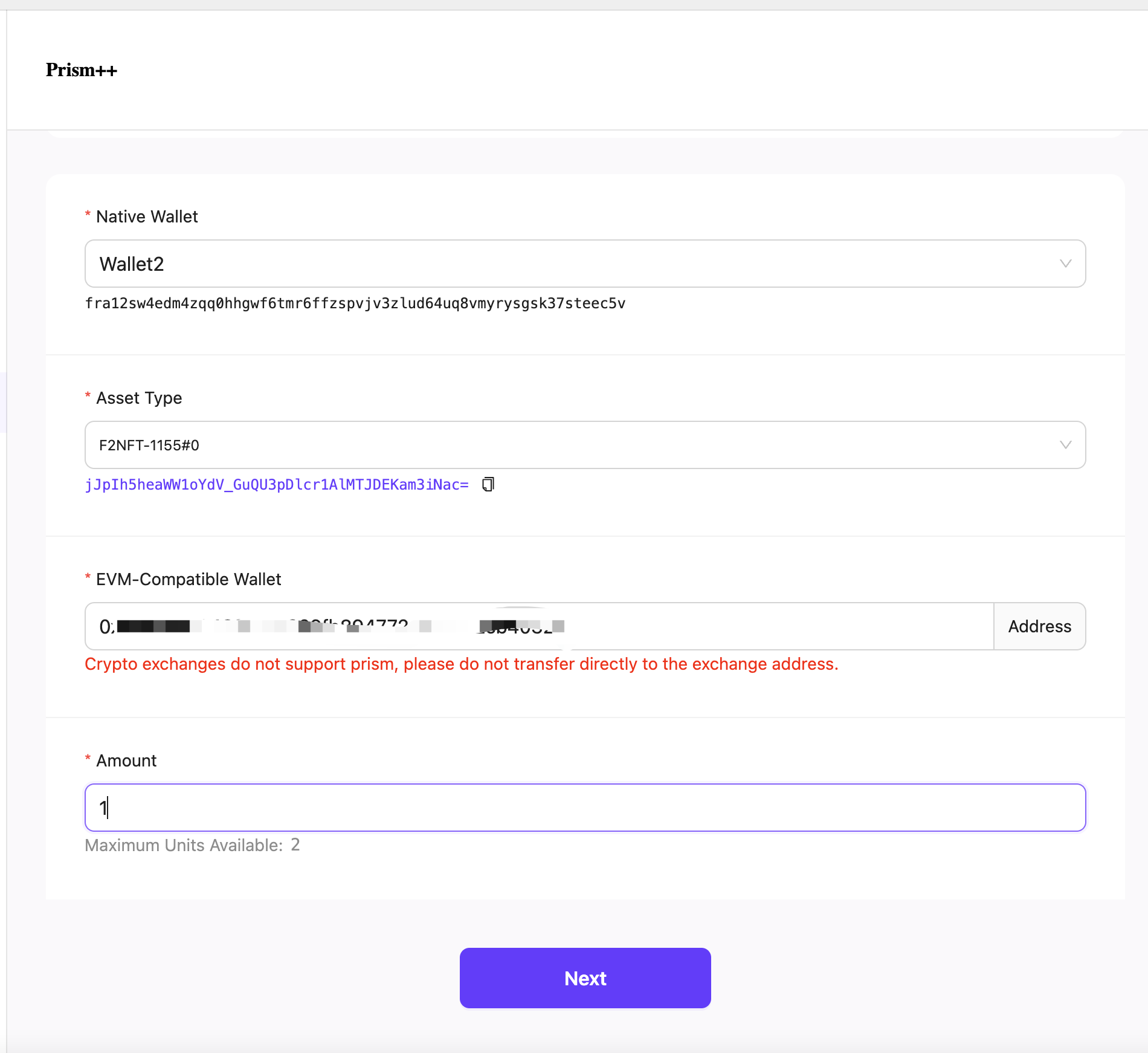Expand the Native Wallet dropdown arrow
This screenshot has width=1148, height=1053.
pos(1065,264)
